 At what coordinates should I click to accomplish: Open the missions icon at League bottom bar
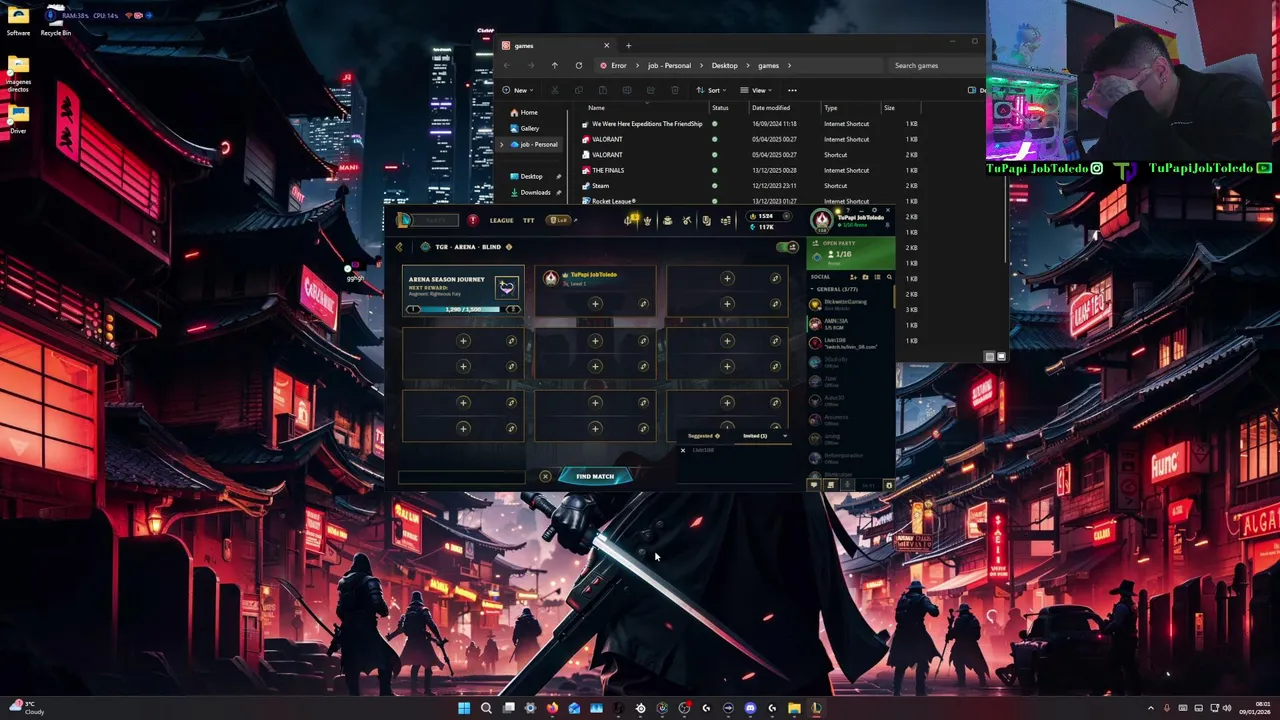(x=831, y=485)
